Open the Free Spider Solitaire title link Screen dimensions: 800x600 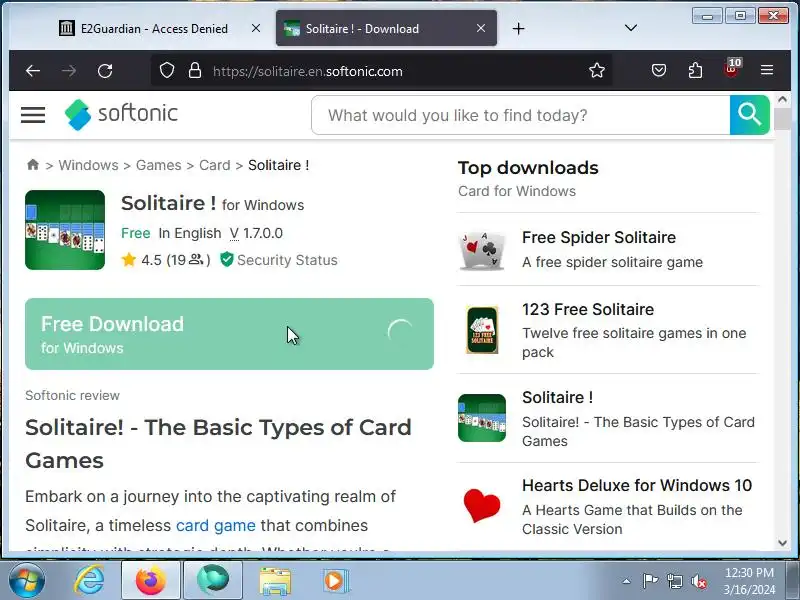point(598,237)
